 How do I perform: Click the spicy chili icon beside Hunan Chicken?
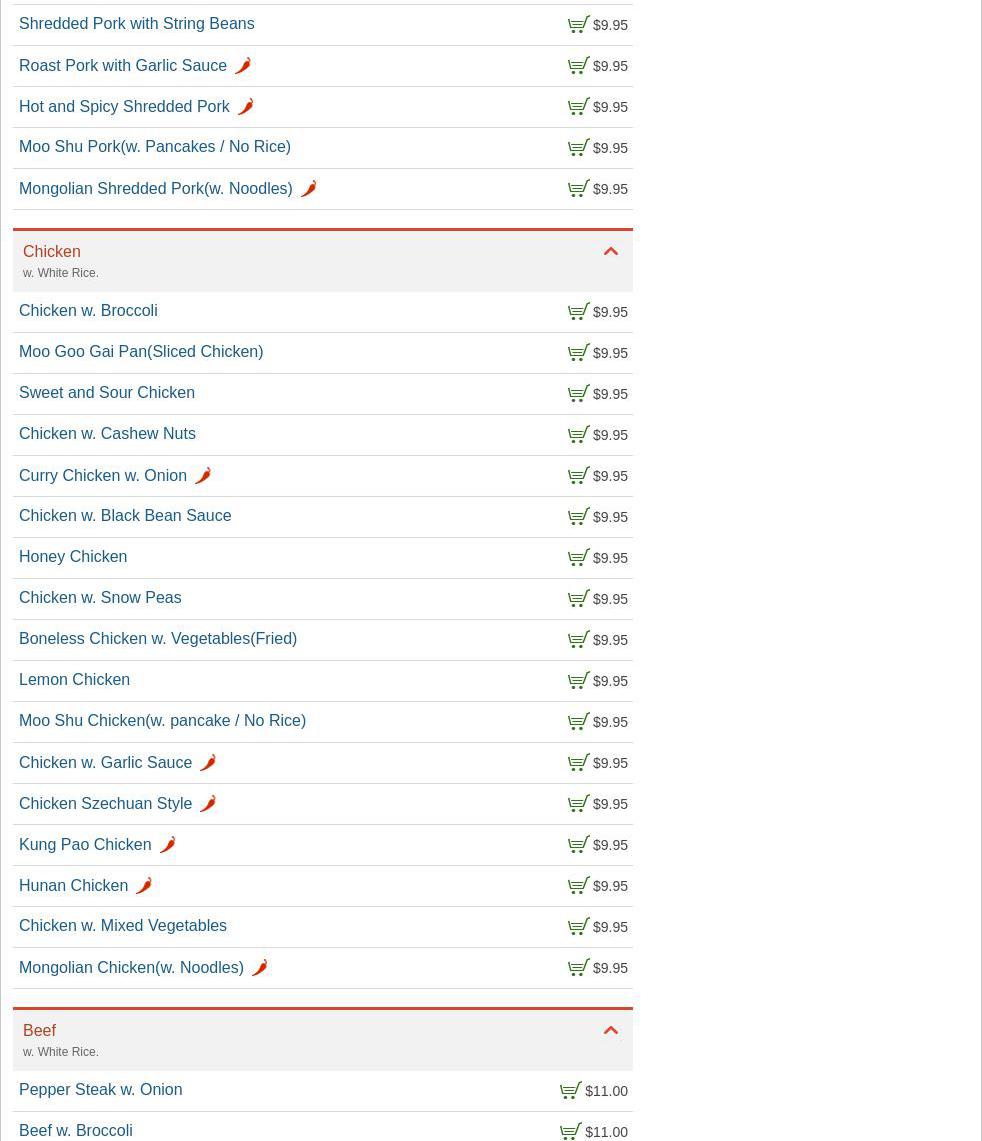(x=144, y=886)
